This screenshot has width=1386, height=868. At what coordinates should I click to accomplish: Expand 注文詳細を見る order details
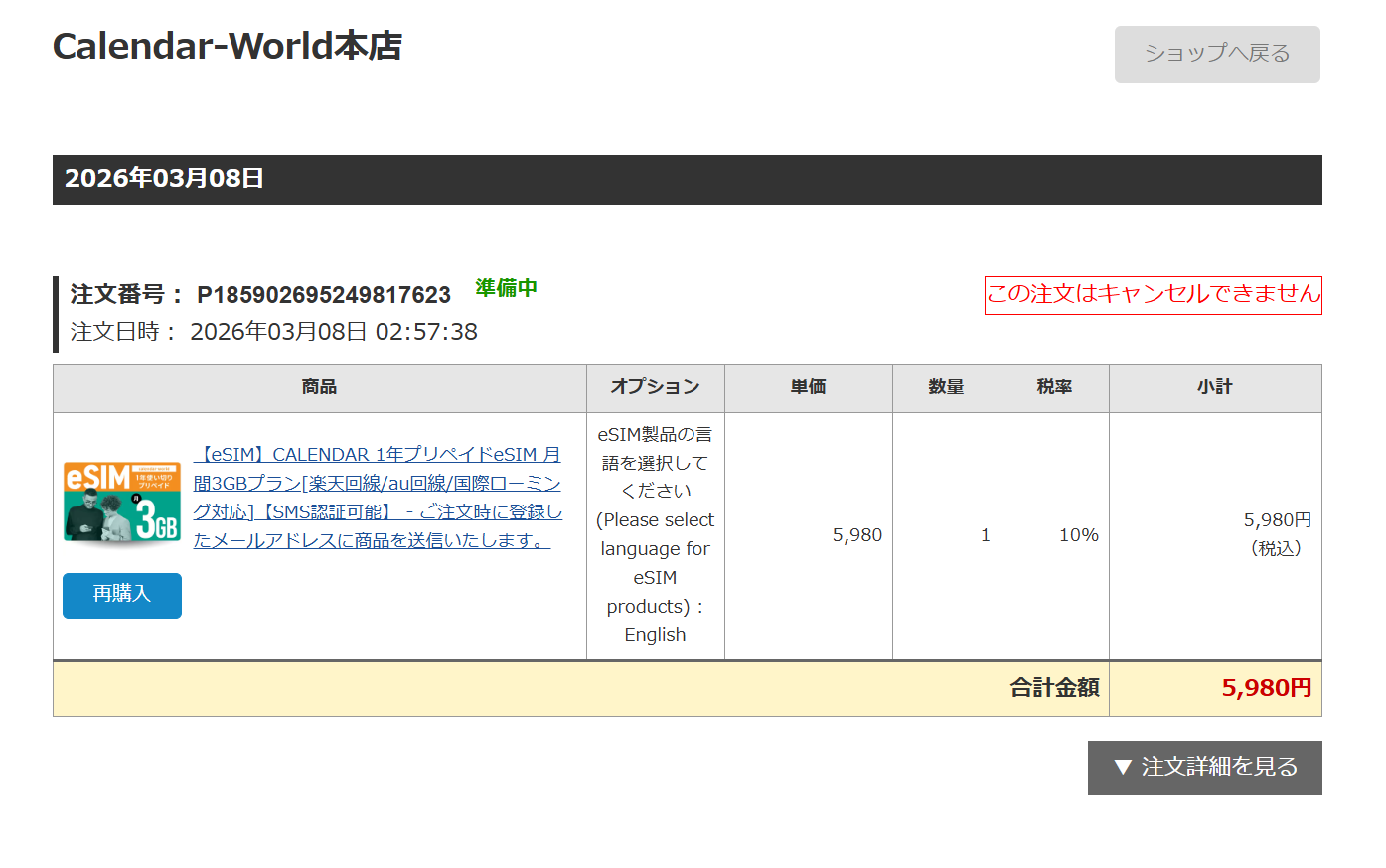click(x=1204, y=767)
